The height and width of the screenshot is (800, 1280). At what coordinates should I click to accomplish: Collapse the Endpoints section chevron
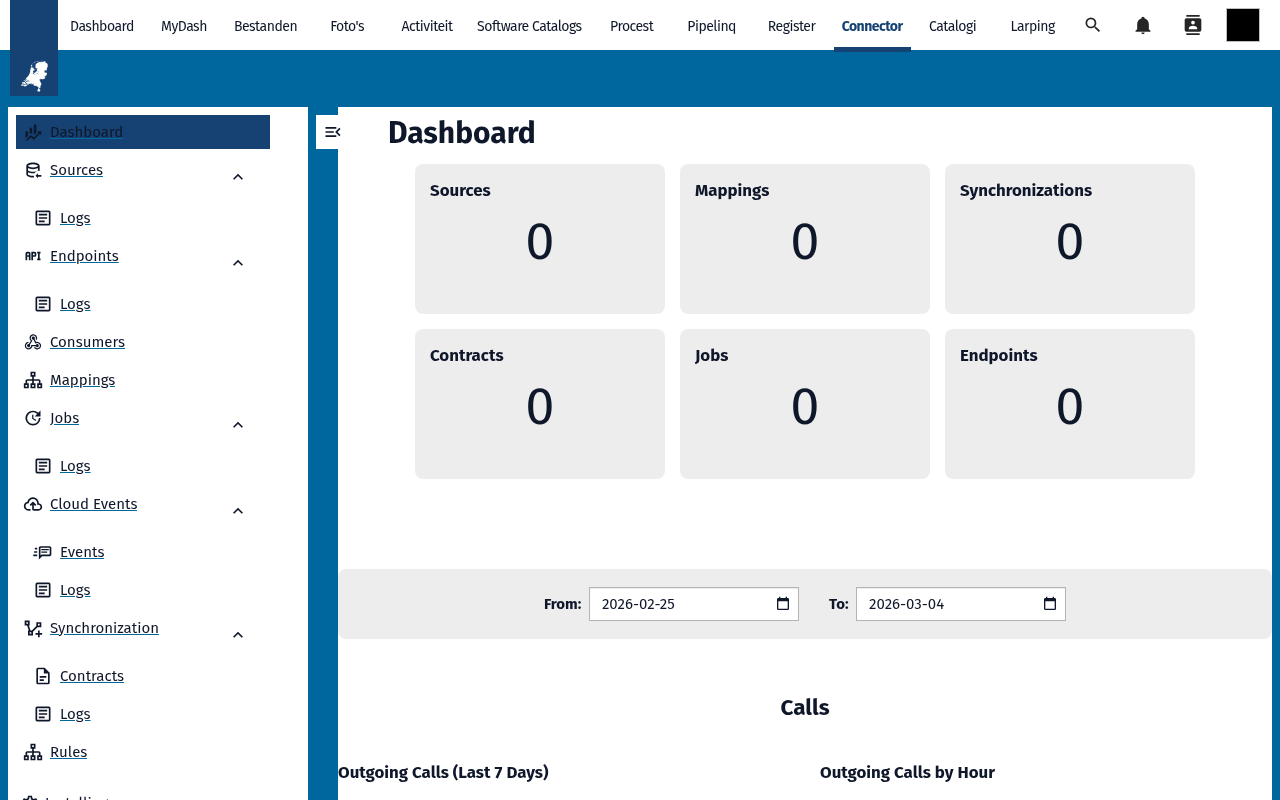(x=238, y=263)
